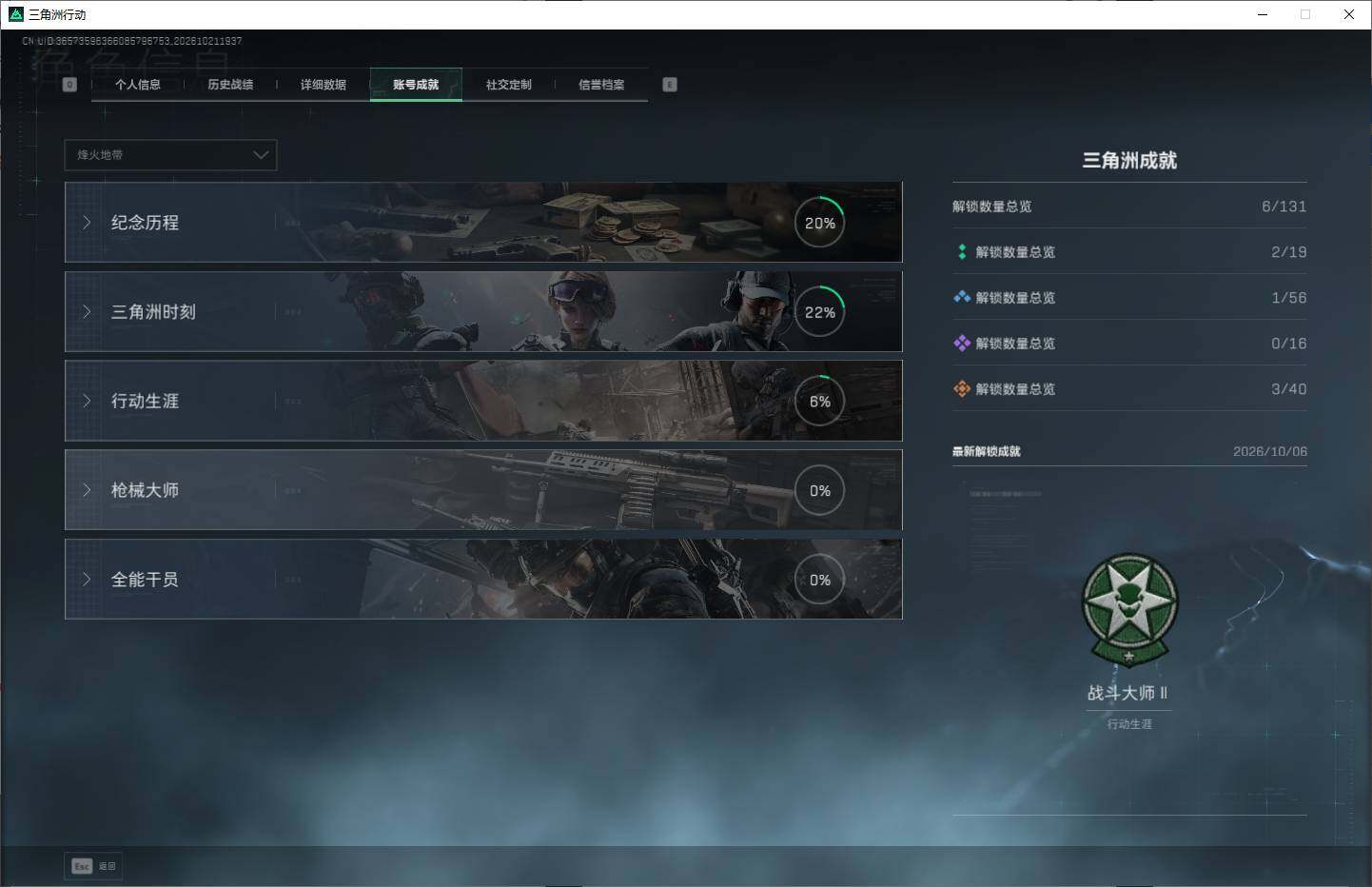
Task: Click the 三角洲行动 app icon in title bar
Action: click(x=15, y=14)
